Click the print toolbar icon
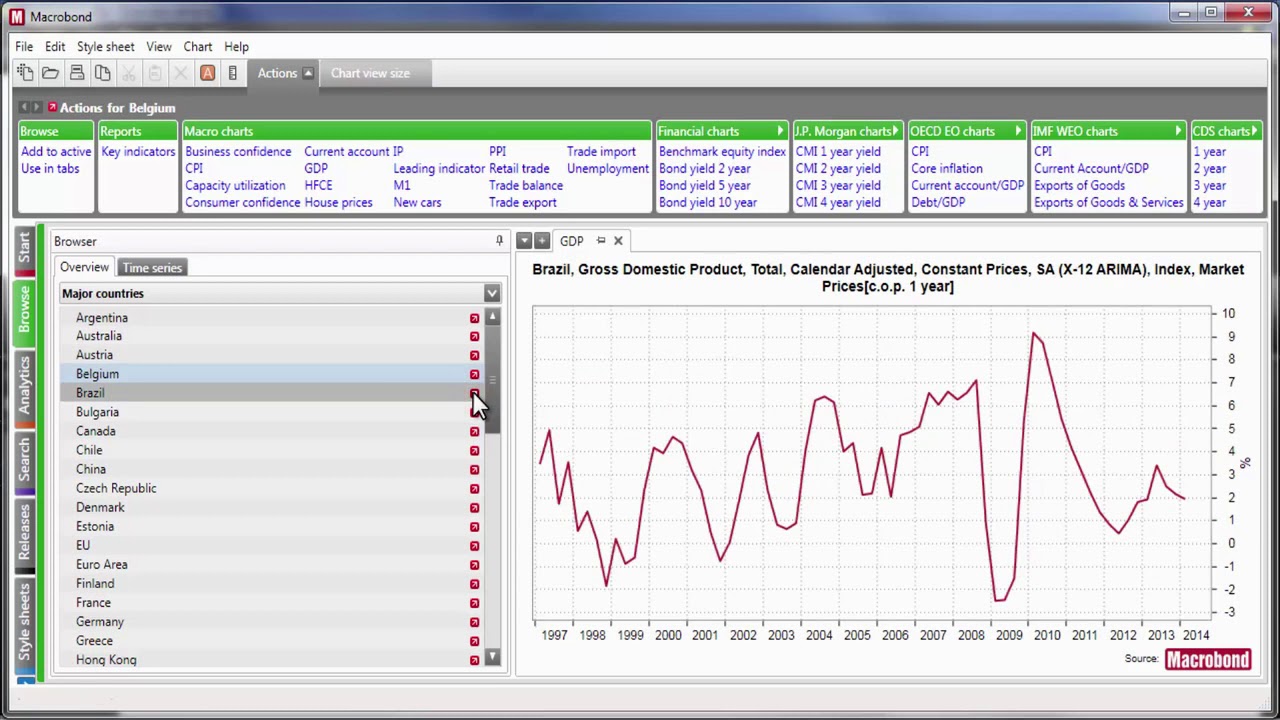Image resolution: width=1280 pixels, height=720 pixels. pyautogui.click(x=76, y=73)
